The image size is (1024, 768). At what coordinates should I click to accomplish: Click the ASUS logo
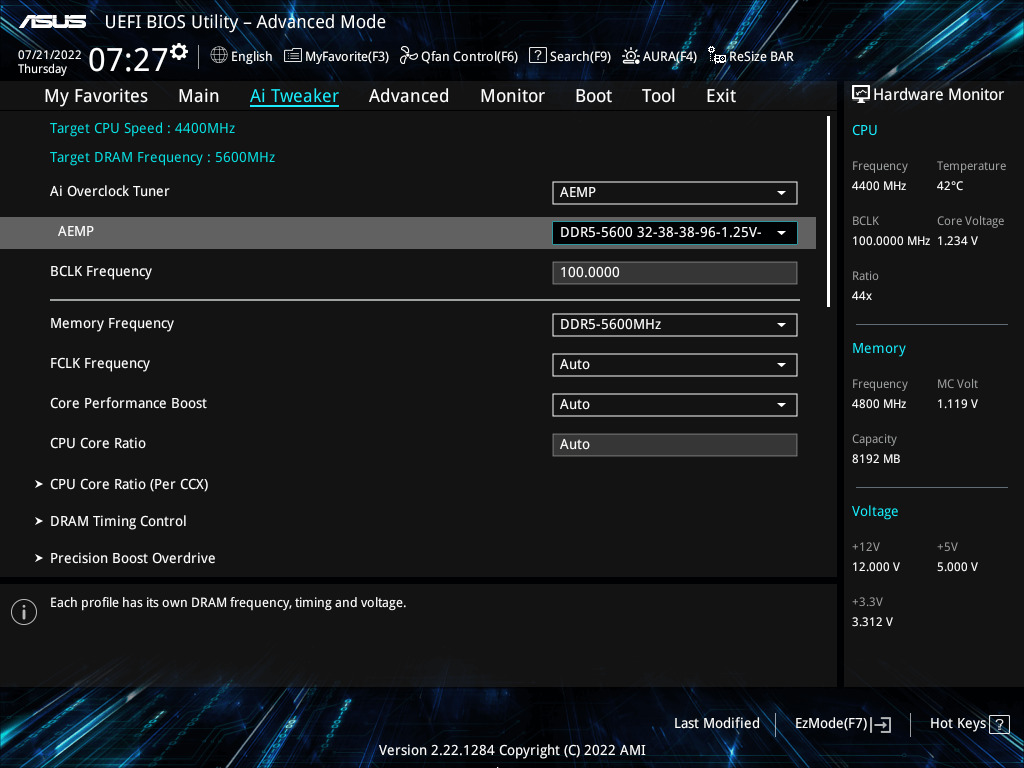coord(52,22)
